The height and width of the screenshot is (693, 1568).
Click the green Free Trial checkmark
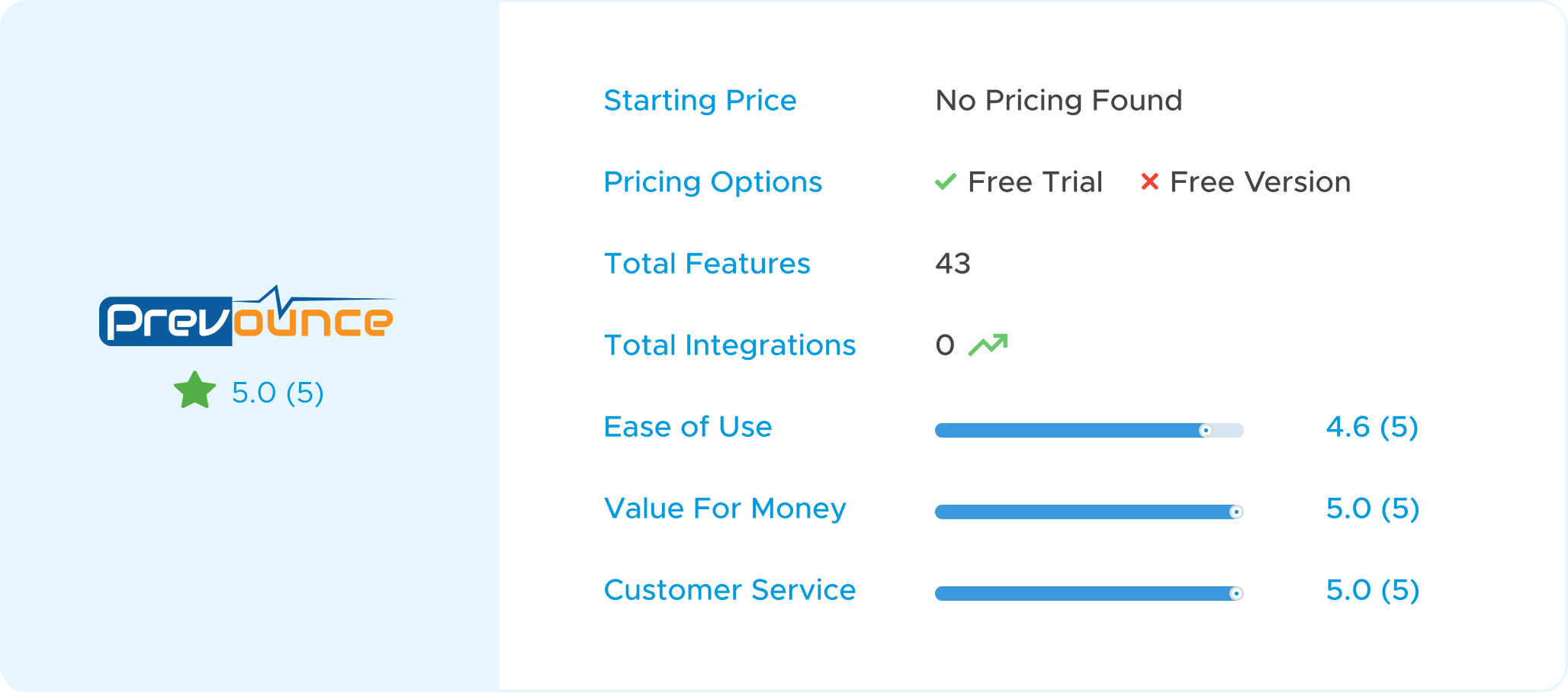946,181
